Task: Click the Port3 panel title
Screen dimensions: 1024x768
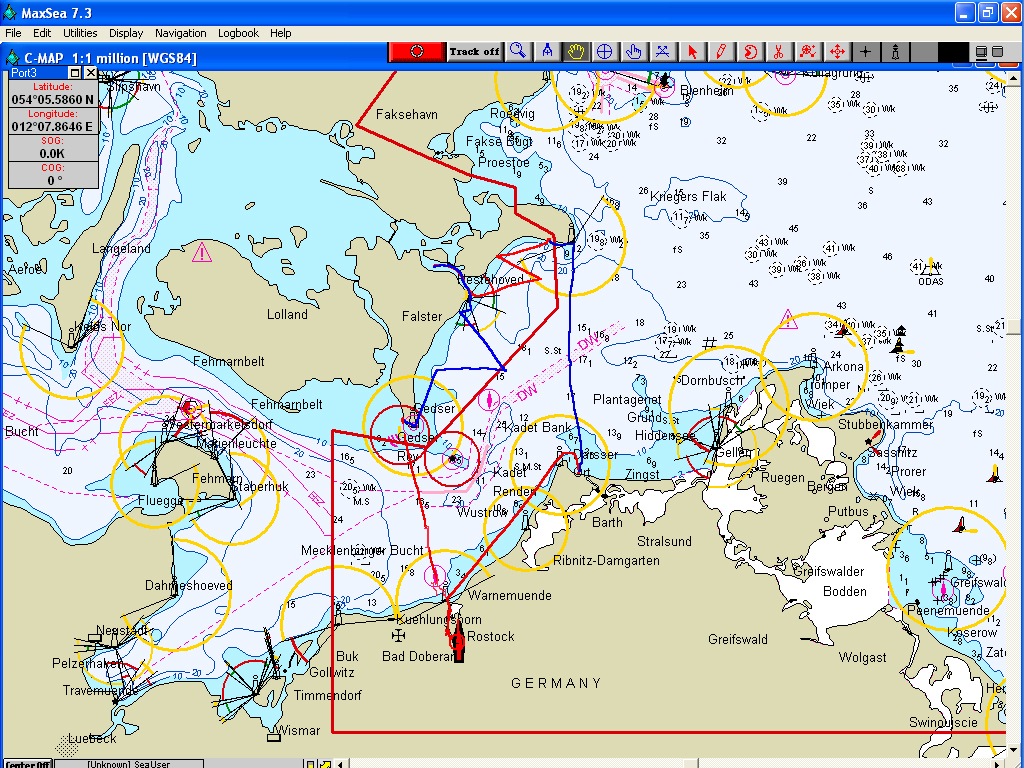Action: tap(24, 72)
